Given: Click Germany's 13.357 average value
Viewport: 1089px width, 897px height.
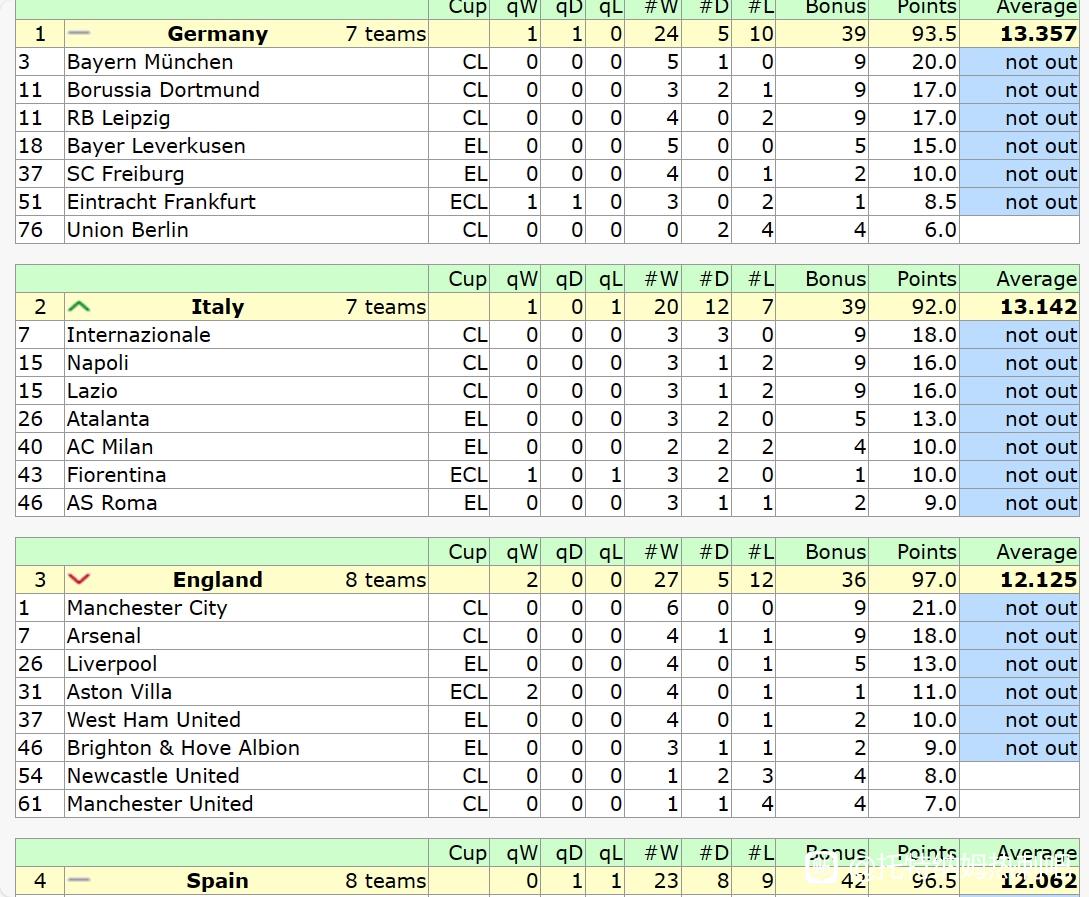Looking at the screenshot, I should (1038, 33).
